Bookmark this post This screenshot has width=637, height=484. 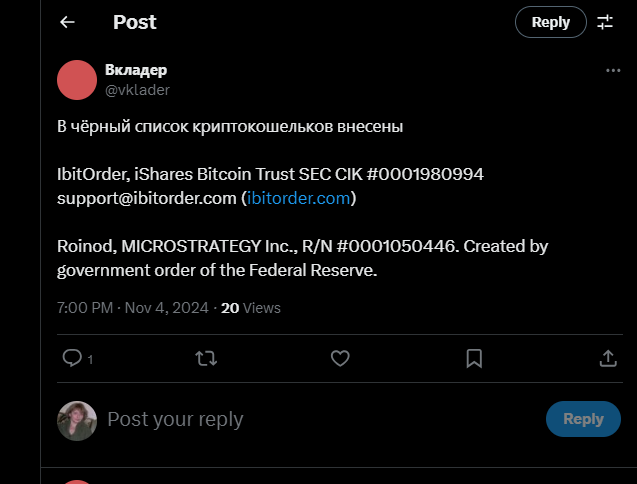click(474, 358)
